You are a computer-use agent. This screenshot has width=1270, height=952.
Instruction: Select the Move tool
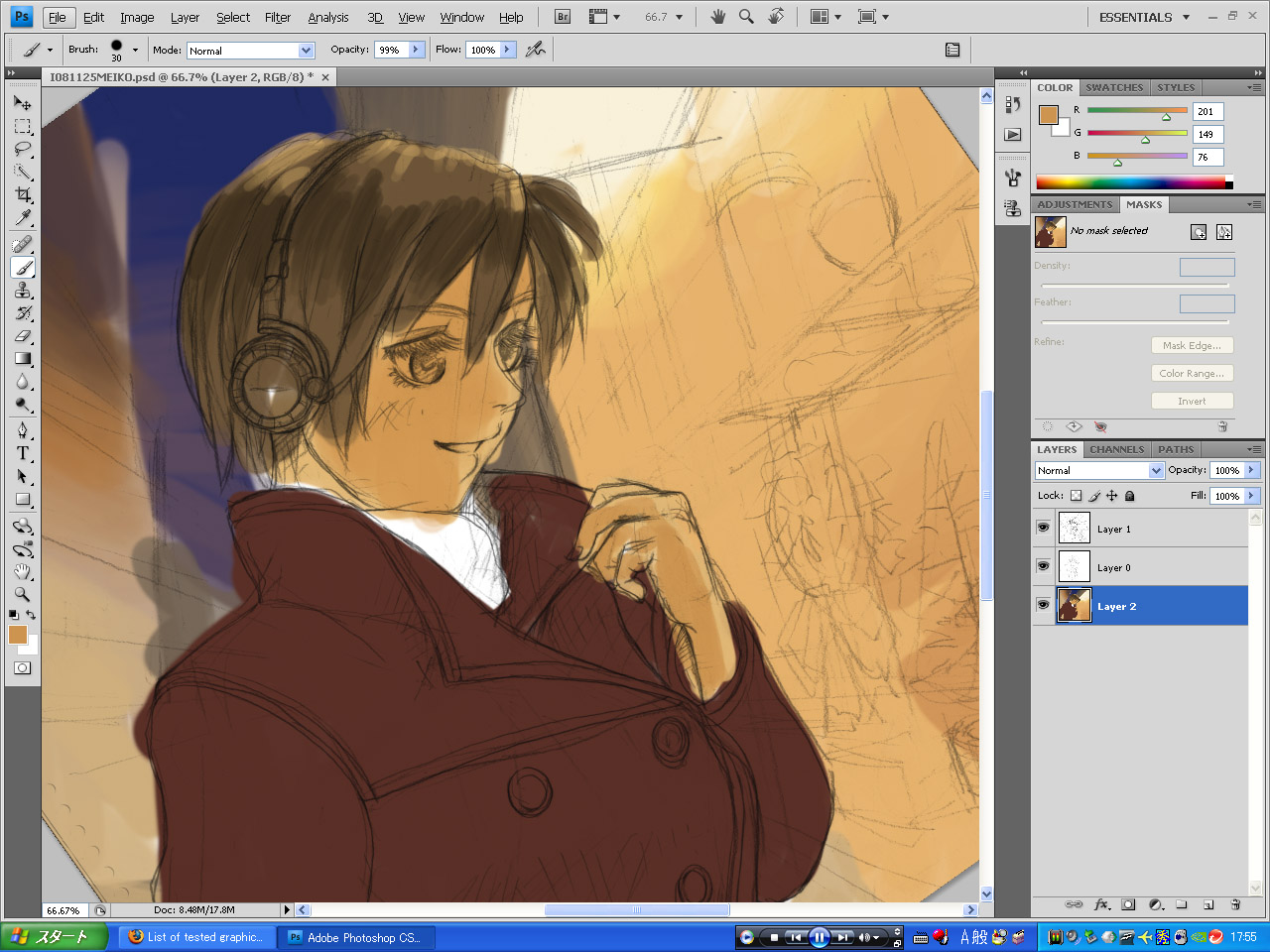tap(22, 102)
